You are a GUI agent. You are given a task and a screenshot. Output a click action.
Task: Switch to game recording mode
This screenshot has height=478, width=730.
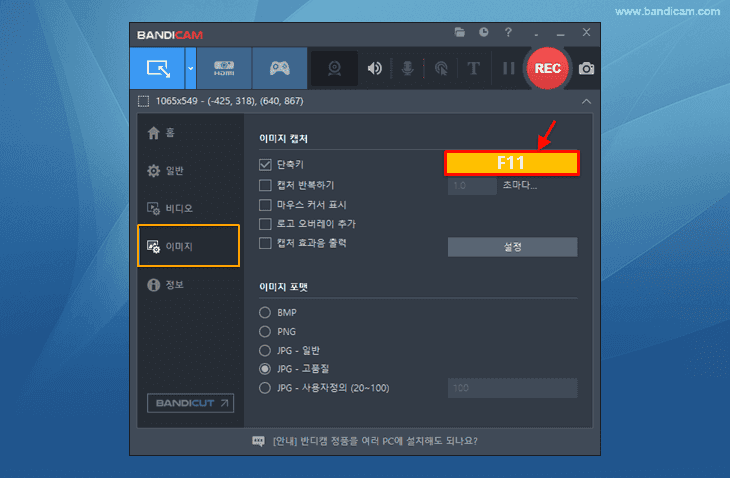coord(279,68)
